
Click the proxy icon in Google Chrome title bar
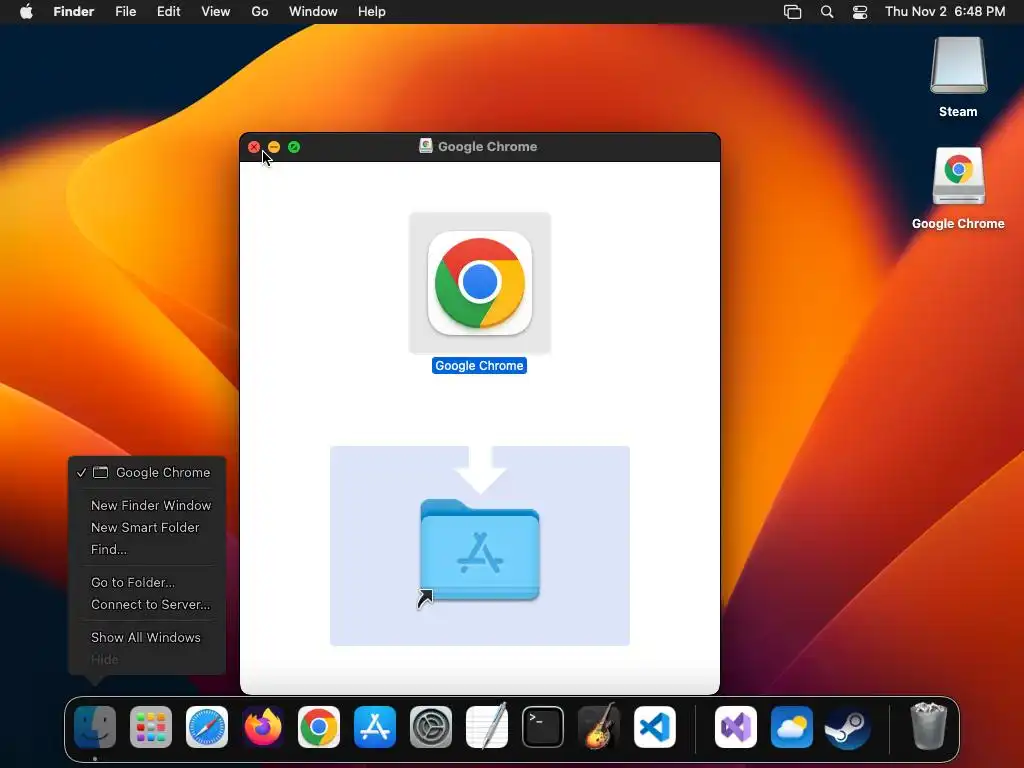click(x=426, y=146)
